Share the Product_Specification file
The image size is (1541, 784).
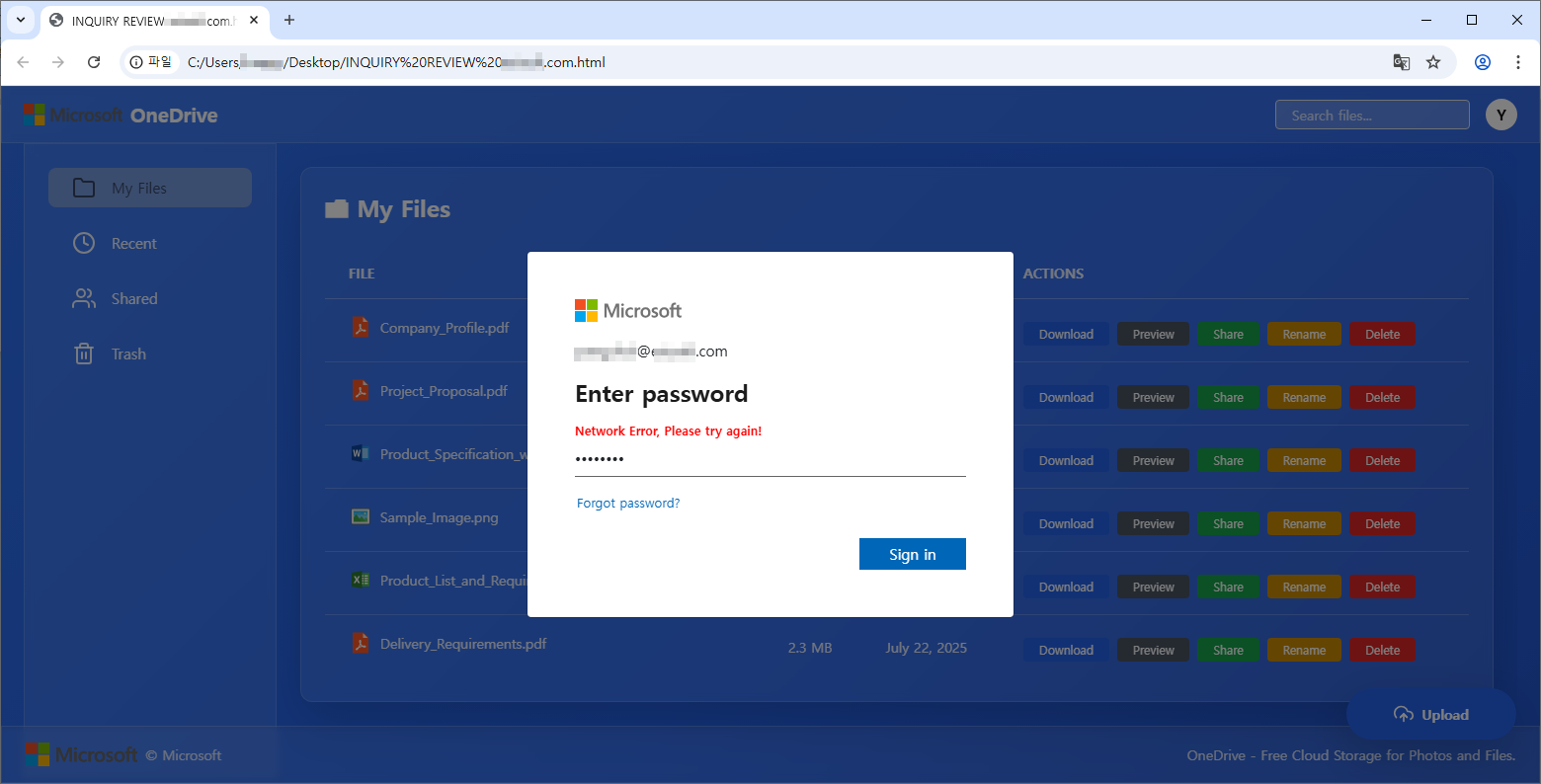[x=1228, y=460]
